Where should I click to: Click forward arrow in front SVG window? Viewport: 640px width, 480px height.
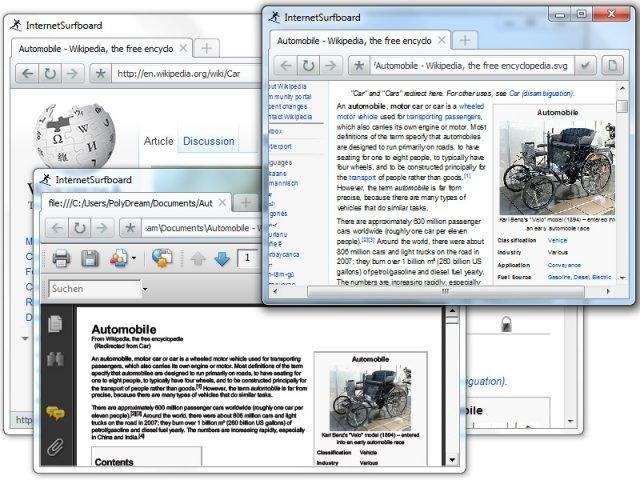[330, 65]
